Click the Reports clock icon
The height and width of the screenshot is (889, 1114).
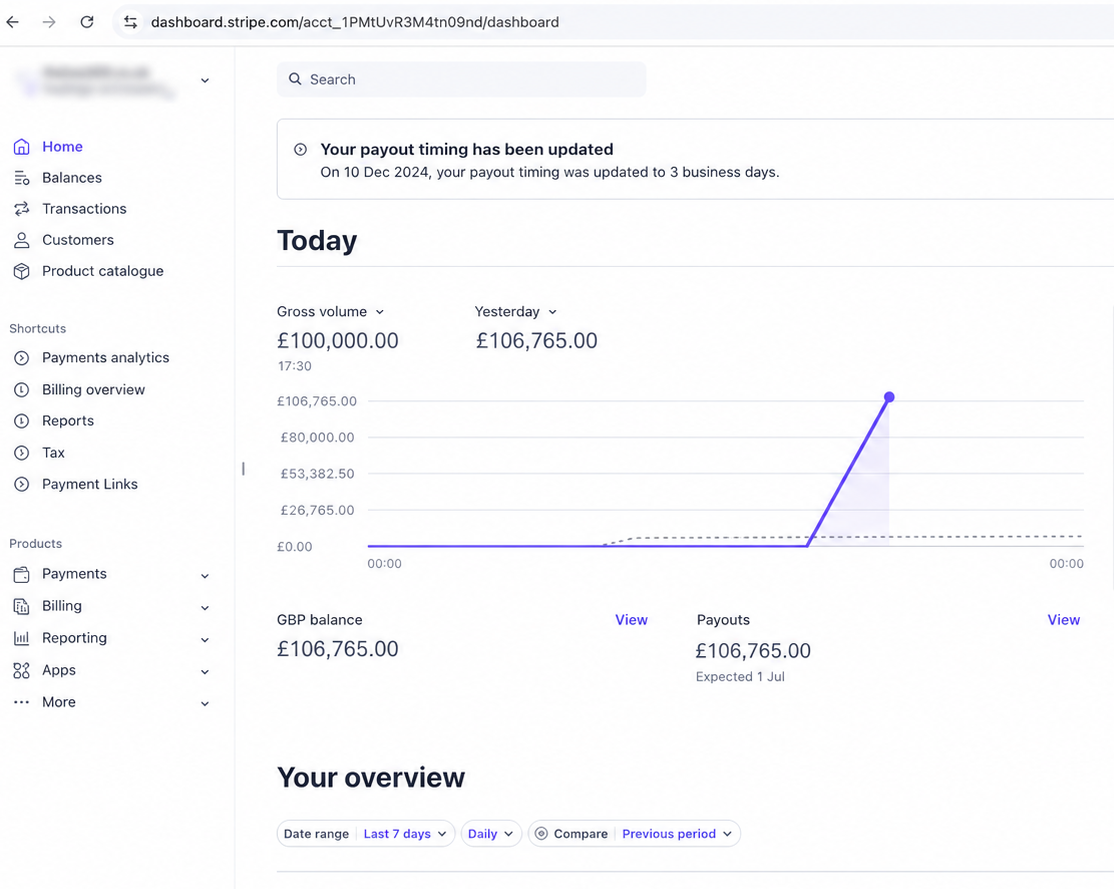(22, 421)
